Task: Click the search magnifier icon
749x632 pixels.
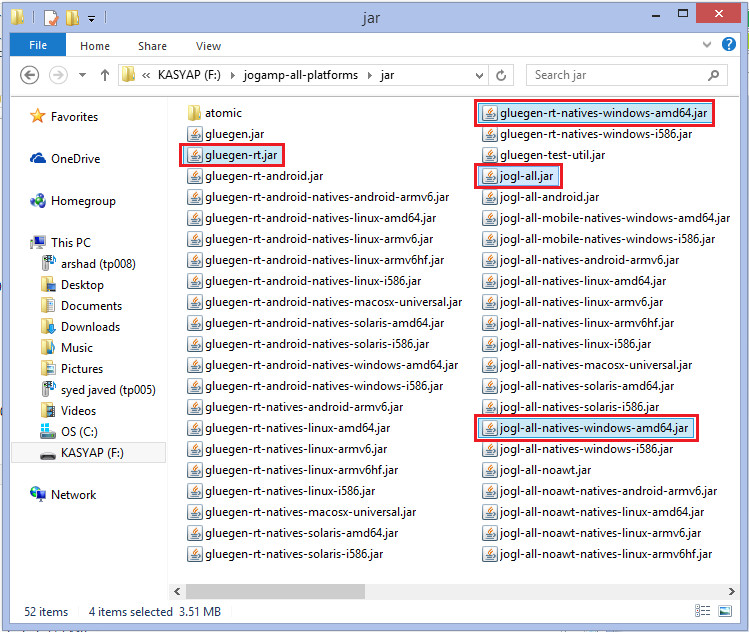Action: click(713, 75)
